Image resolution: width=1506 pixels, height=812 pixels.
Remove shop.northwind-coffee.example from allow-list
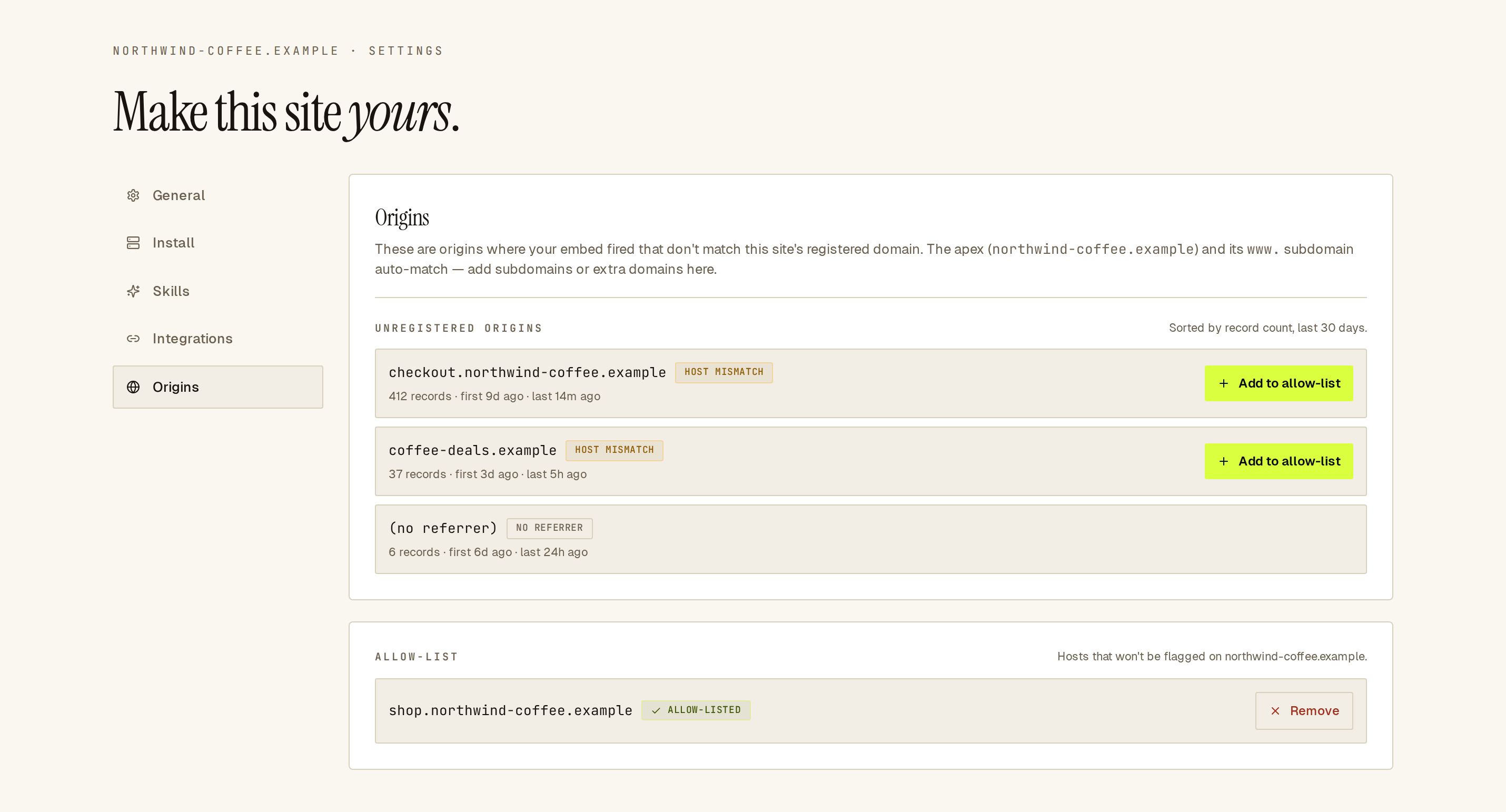1304,711
